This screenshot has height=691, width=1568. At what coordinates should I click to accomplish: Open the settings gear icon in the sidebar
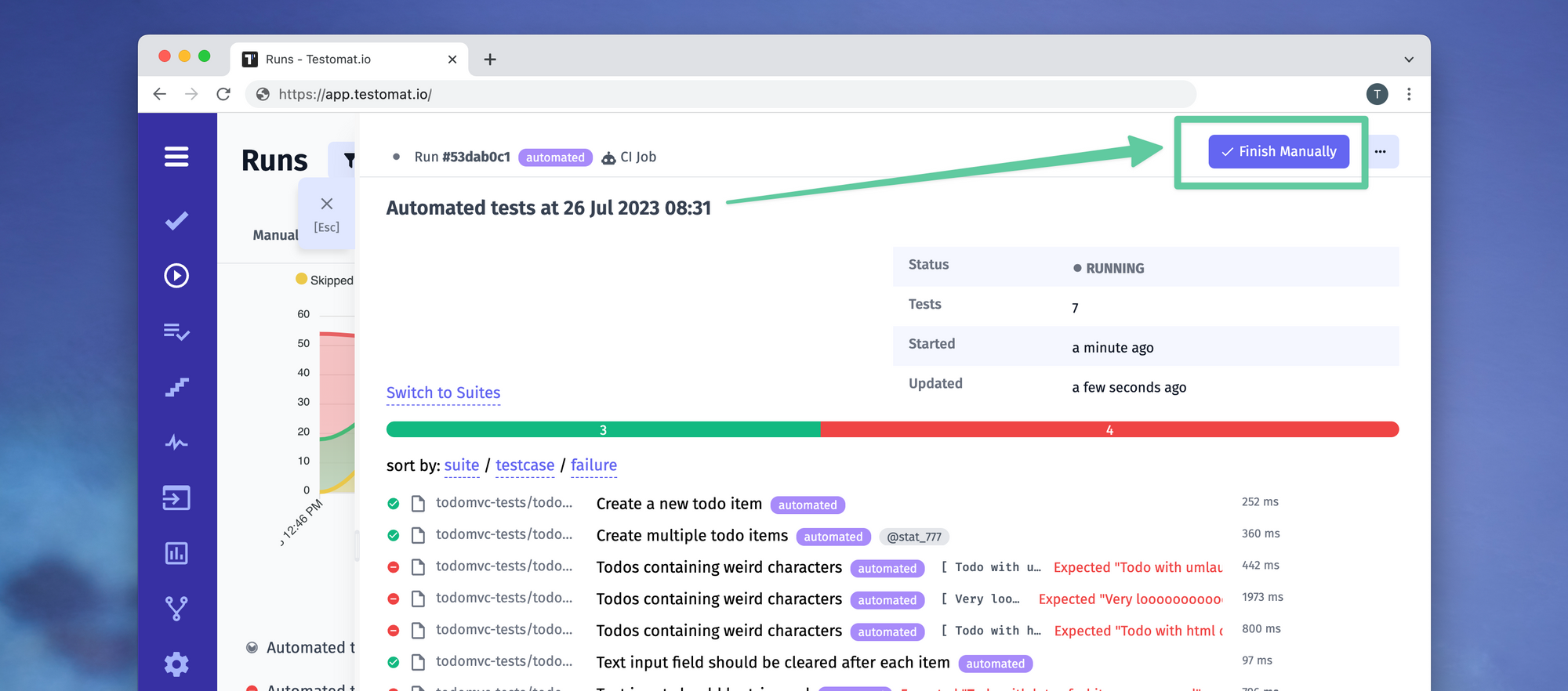click(176, 664)
